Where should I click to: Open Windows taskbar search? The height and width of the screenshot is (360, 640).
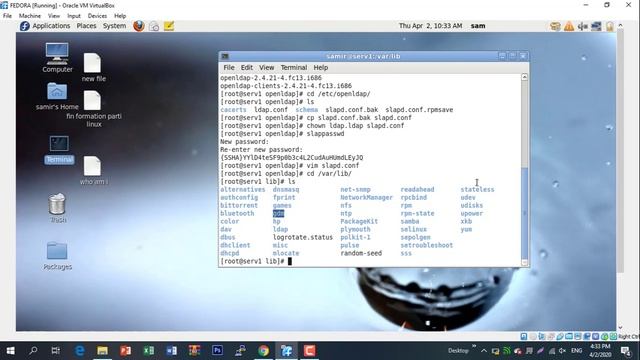[x=33, y=351]
